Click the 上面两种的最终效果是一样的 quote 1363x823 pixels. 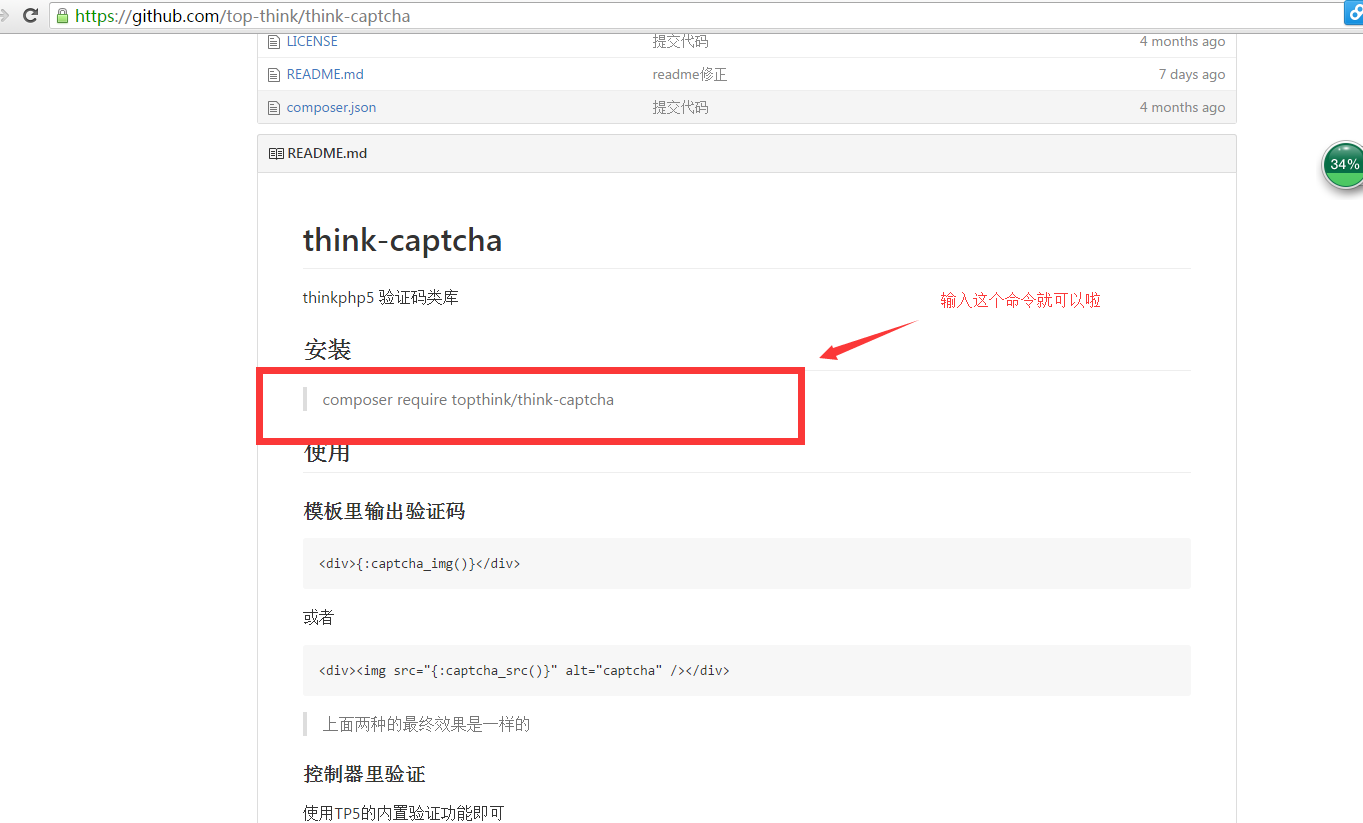point(426,724)
